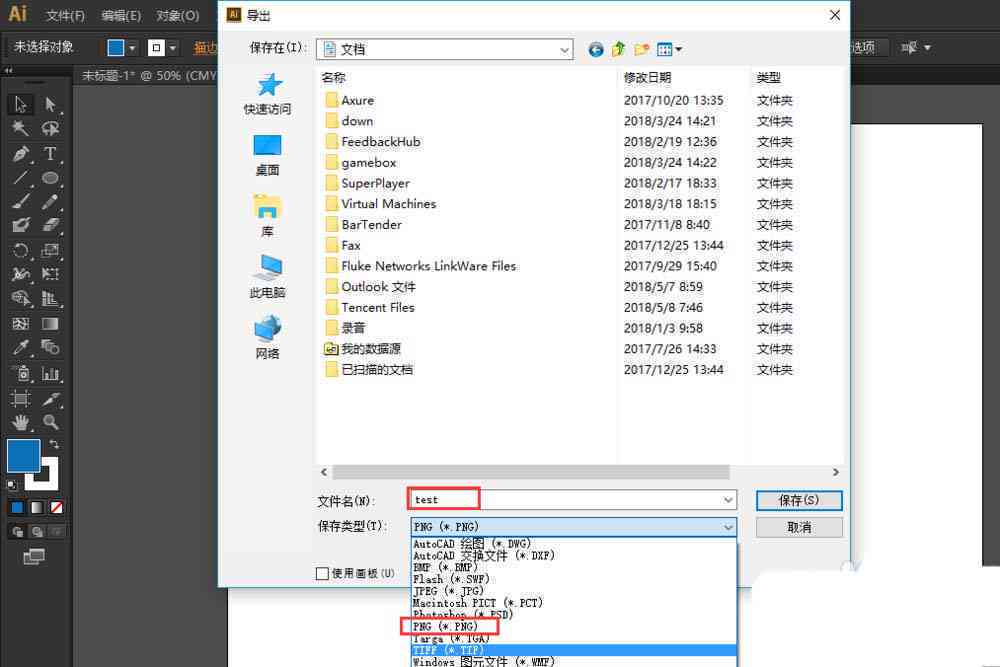Open 快速访问 in dialog sidebar
This screenshot has width=1000, height=667.
click(x=268, y=94)
